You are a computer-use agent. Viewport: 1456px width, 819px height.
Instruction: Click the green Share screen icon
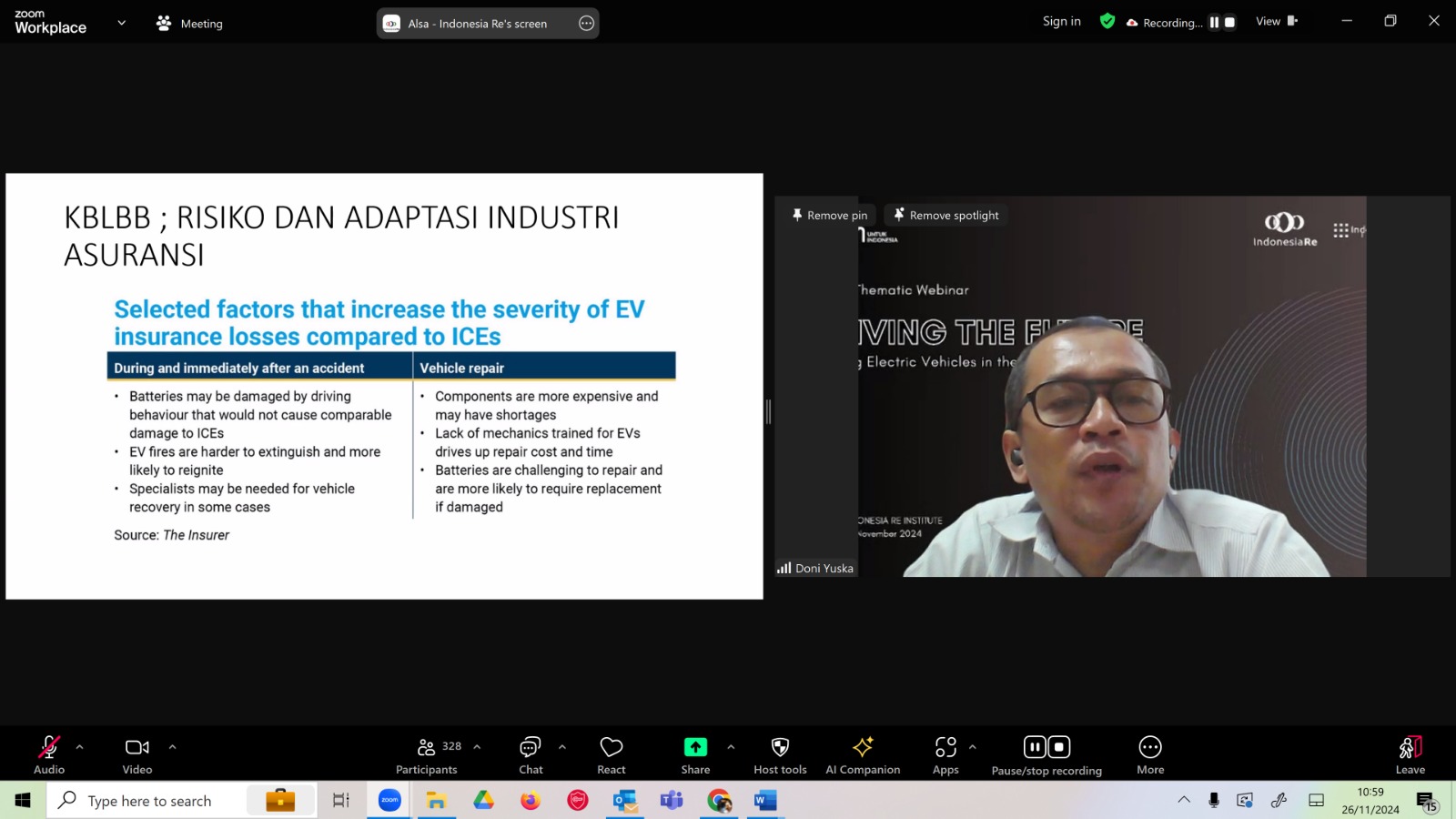click(x=695, y=747)
